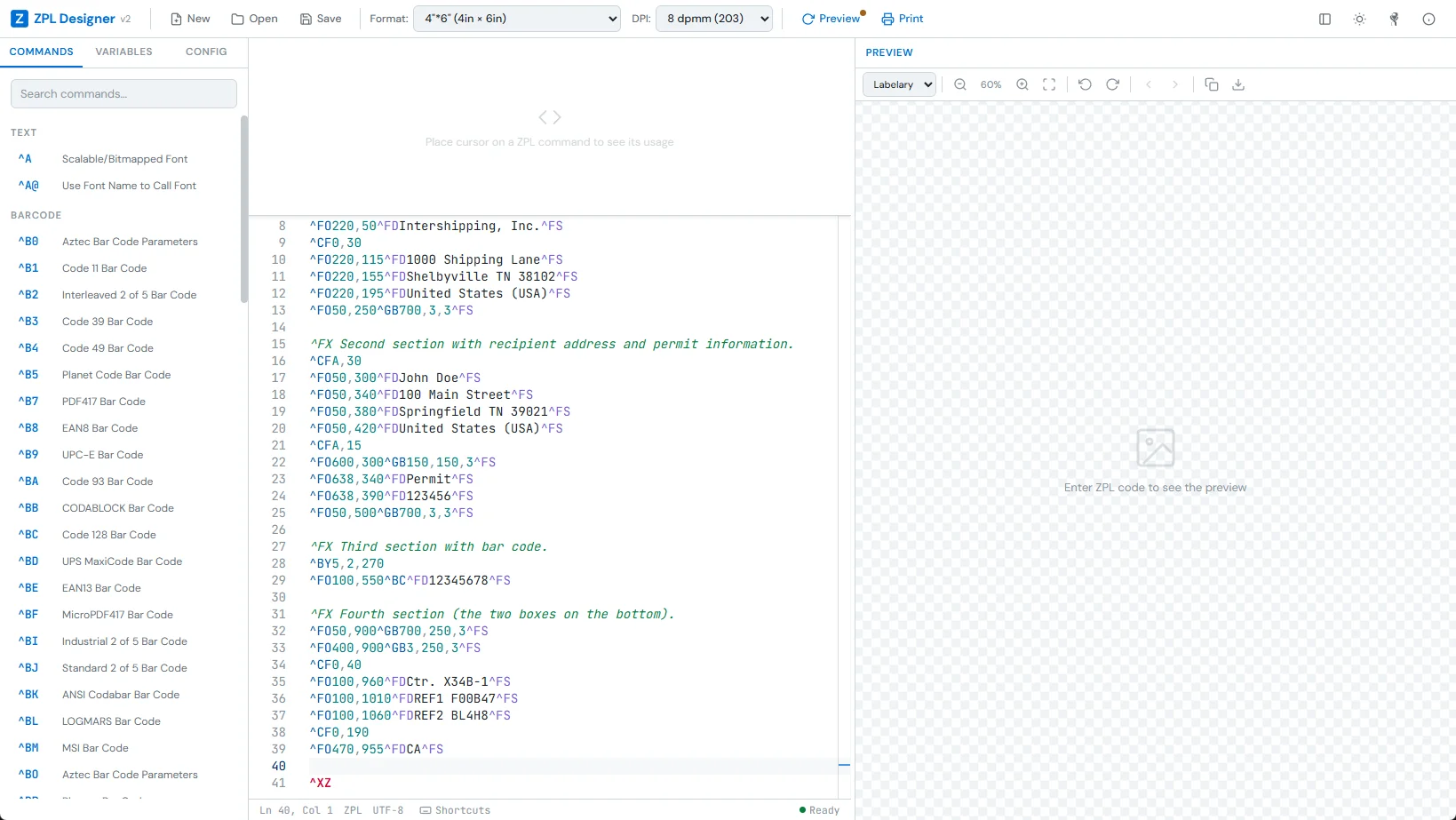The image size is (1456, 820).
Task: Click the light/dark theme sun icon
Action: click(x=1359, y=19)
